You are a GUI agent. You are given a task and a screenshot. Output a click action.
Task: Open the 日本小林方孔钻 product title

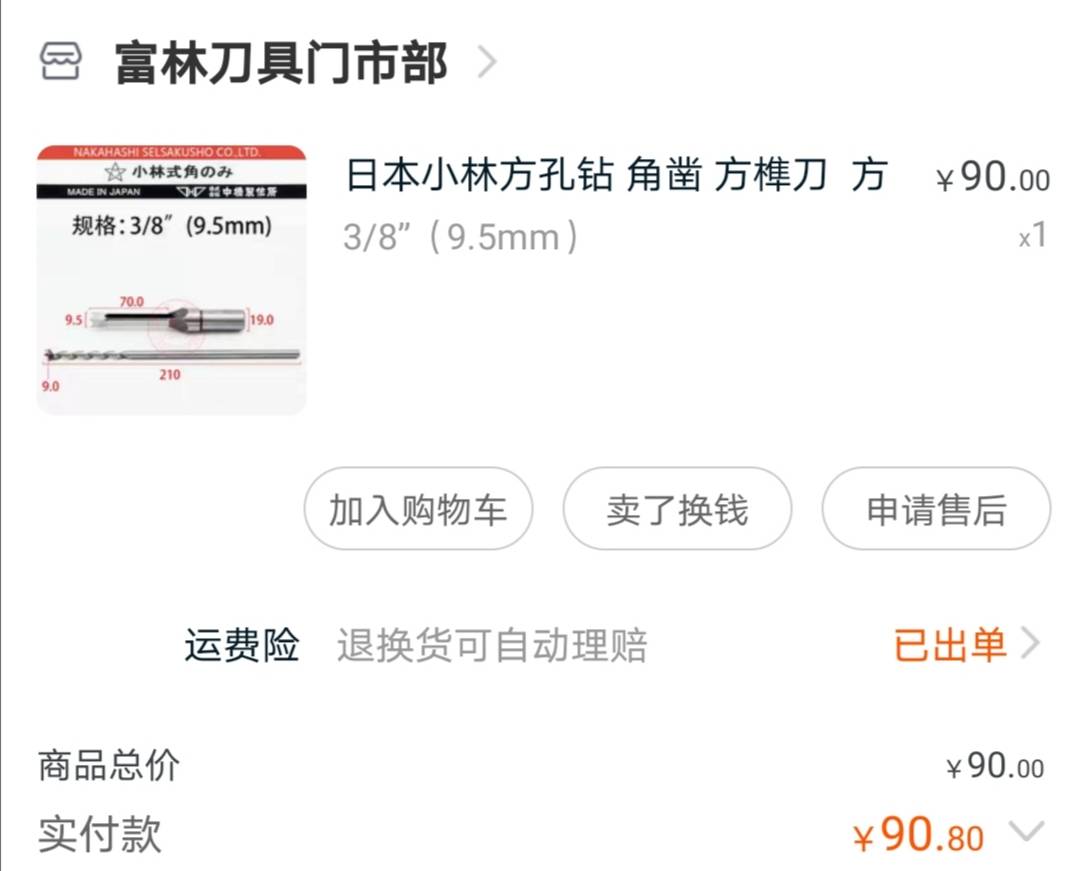(616, 175)
